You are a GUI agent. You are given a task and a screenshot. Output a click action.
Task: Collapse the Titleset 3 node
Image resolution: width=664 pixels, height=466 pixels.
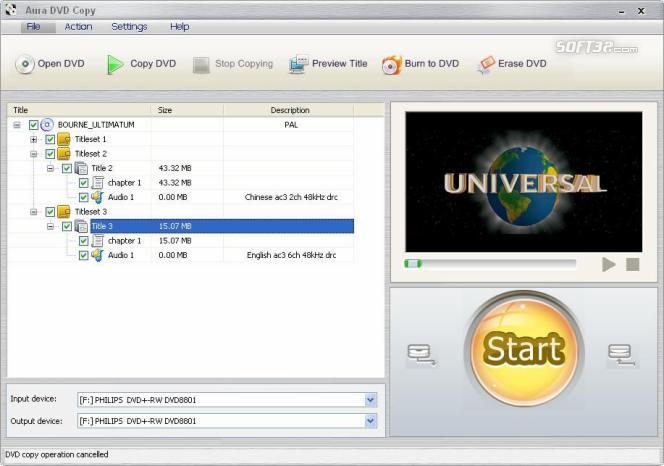click(x=33, y=212)
